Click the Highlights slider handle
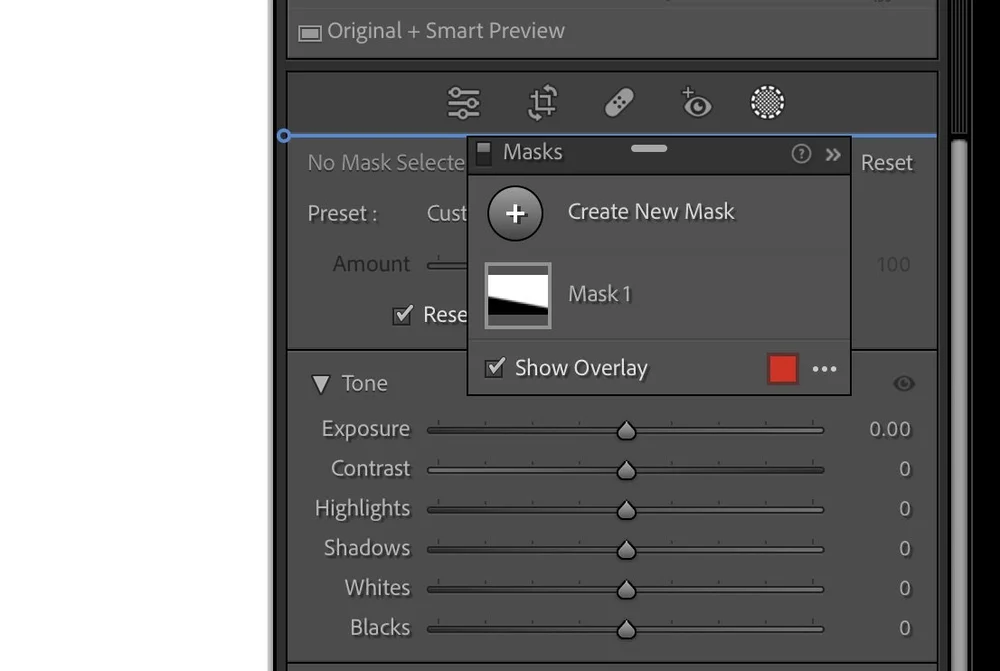 626,510
